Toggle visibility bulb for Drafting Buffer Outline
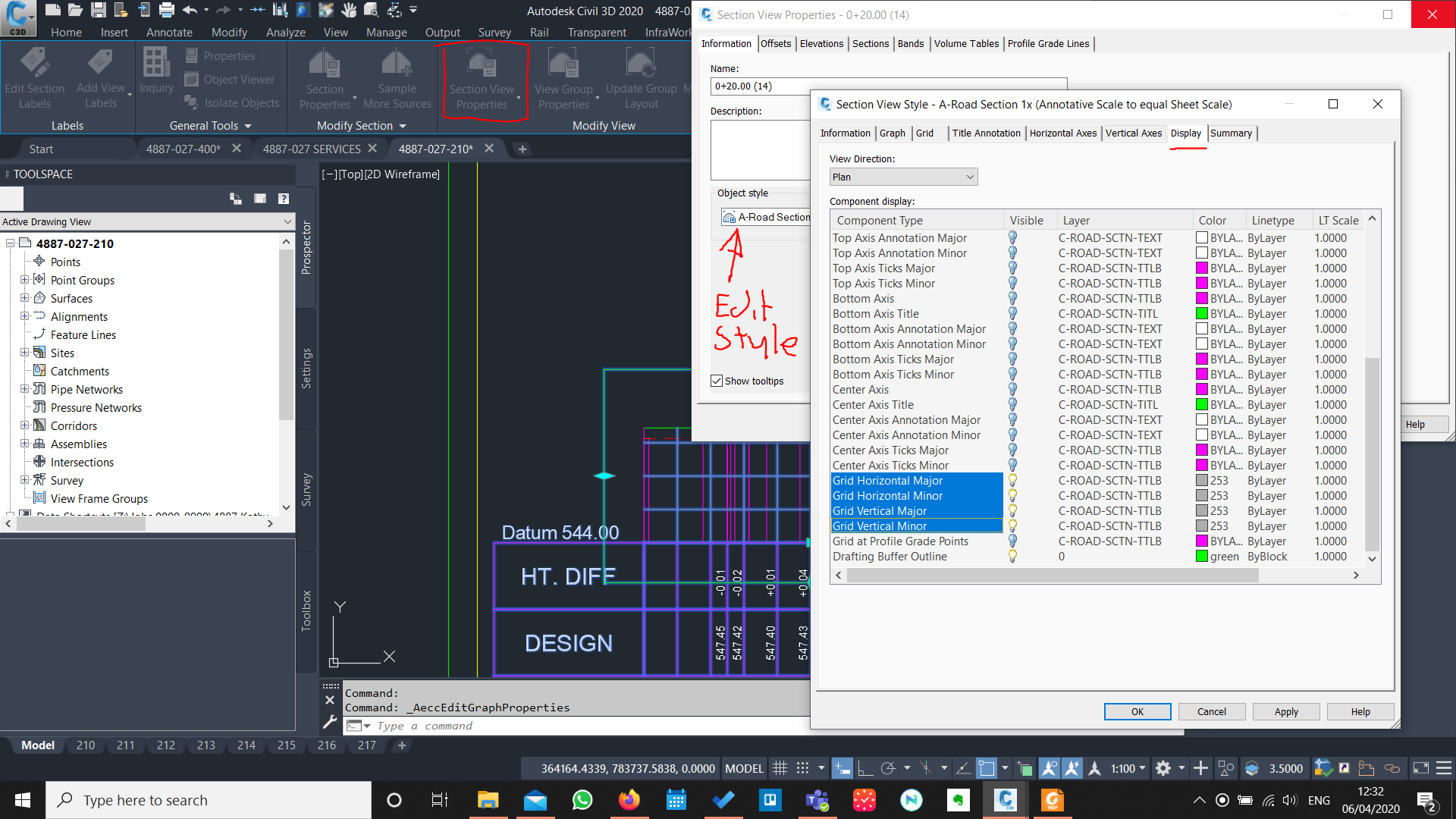Viewport: 1456px width, 819px height. 1012,556
